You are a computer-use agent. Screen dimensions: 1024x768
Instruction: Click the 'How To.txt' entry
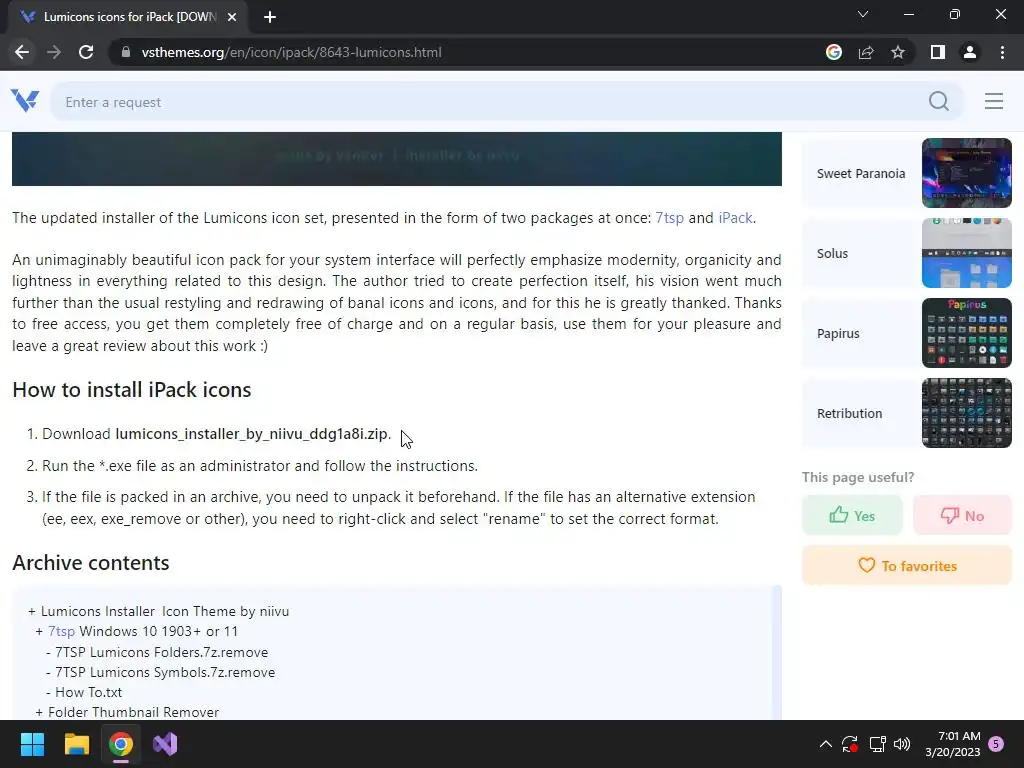[x=88, y=692]
